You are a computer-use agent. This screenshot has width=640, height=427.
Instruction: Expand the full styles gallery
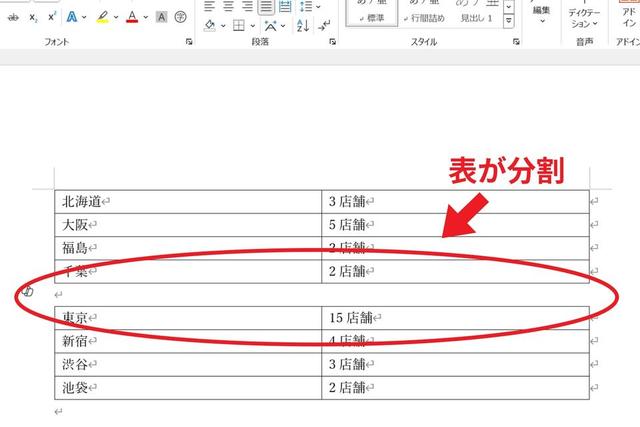pyautogui.click(x=509, y=20)
